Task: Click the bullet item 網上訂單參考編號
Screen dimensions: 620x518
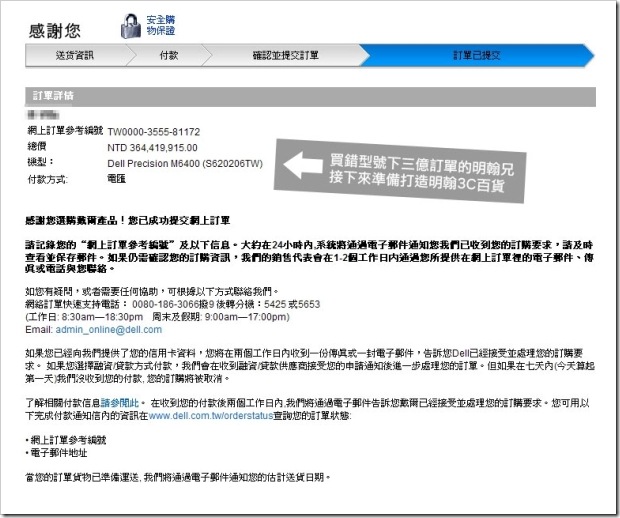Action: (x=66, y=440)
